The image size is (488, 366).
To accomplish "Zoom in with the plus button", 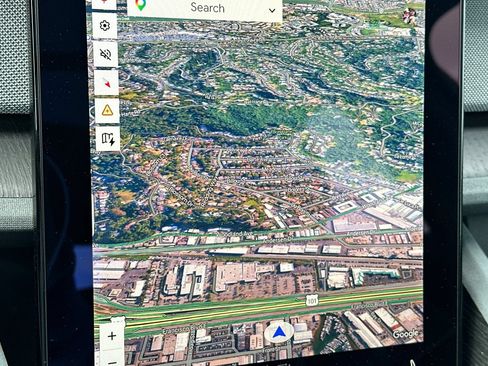I will (x=112, y=336).
